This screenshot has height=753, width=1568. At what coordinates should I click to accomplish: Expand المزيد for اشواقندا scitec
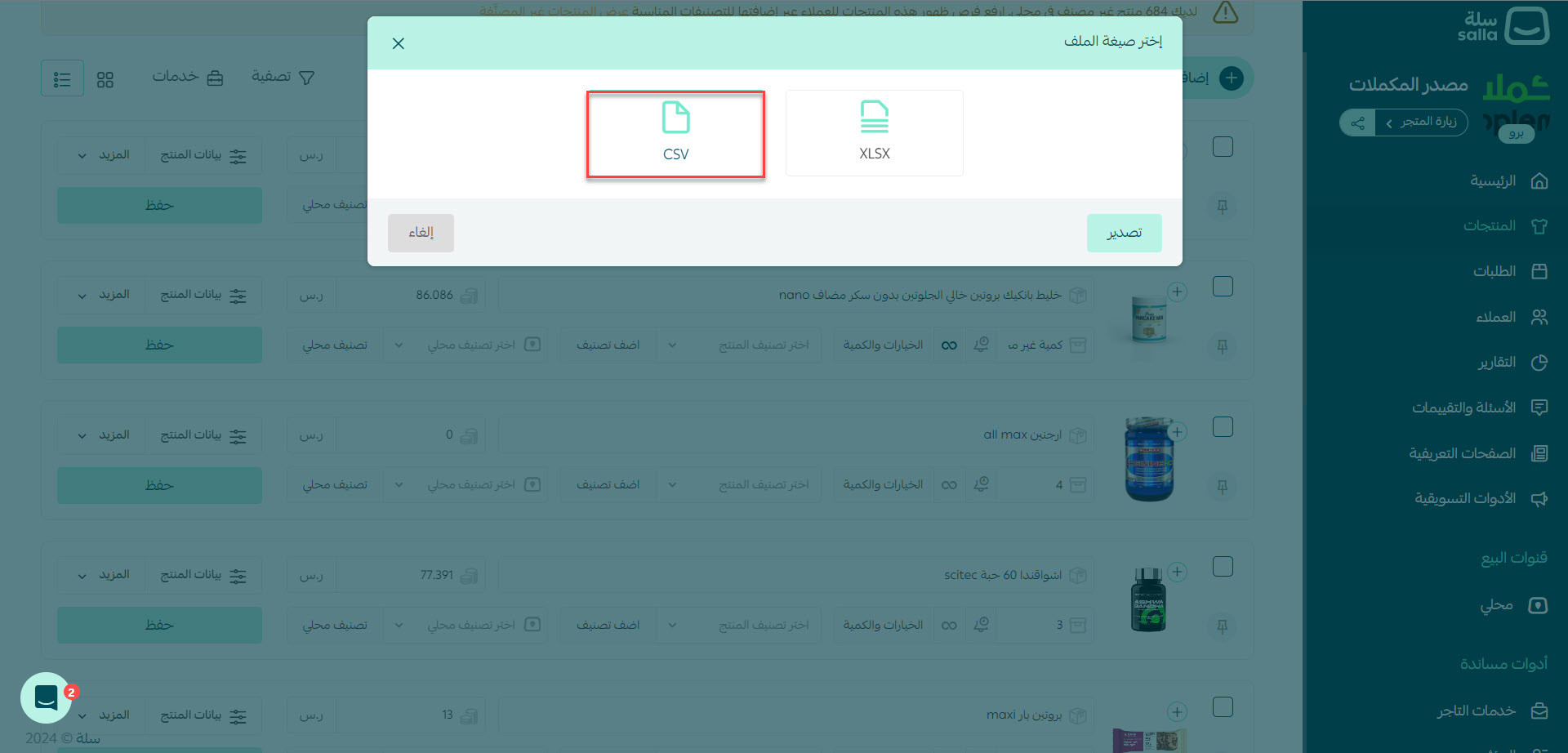point(104,575)
